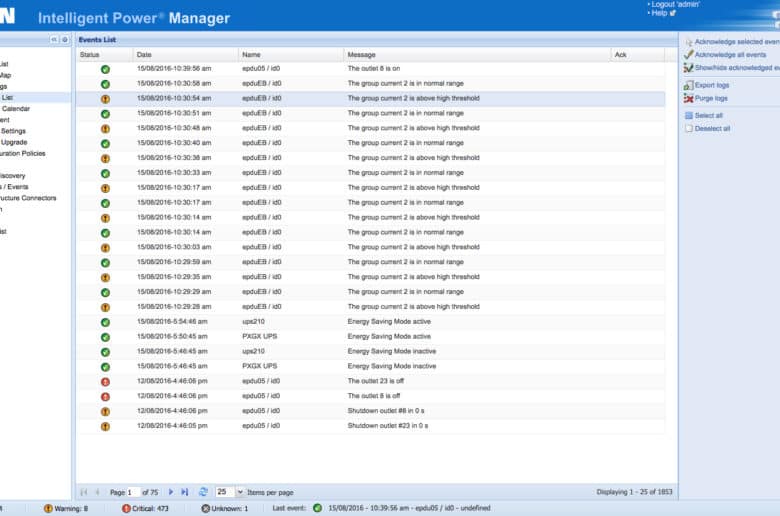Click the Select all icon

689,115
